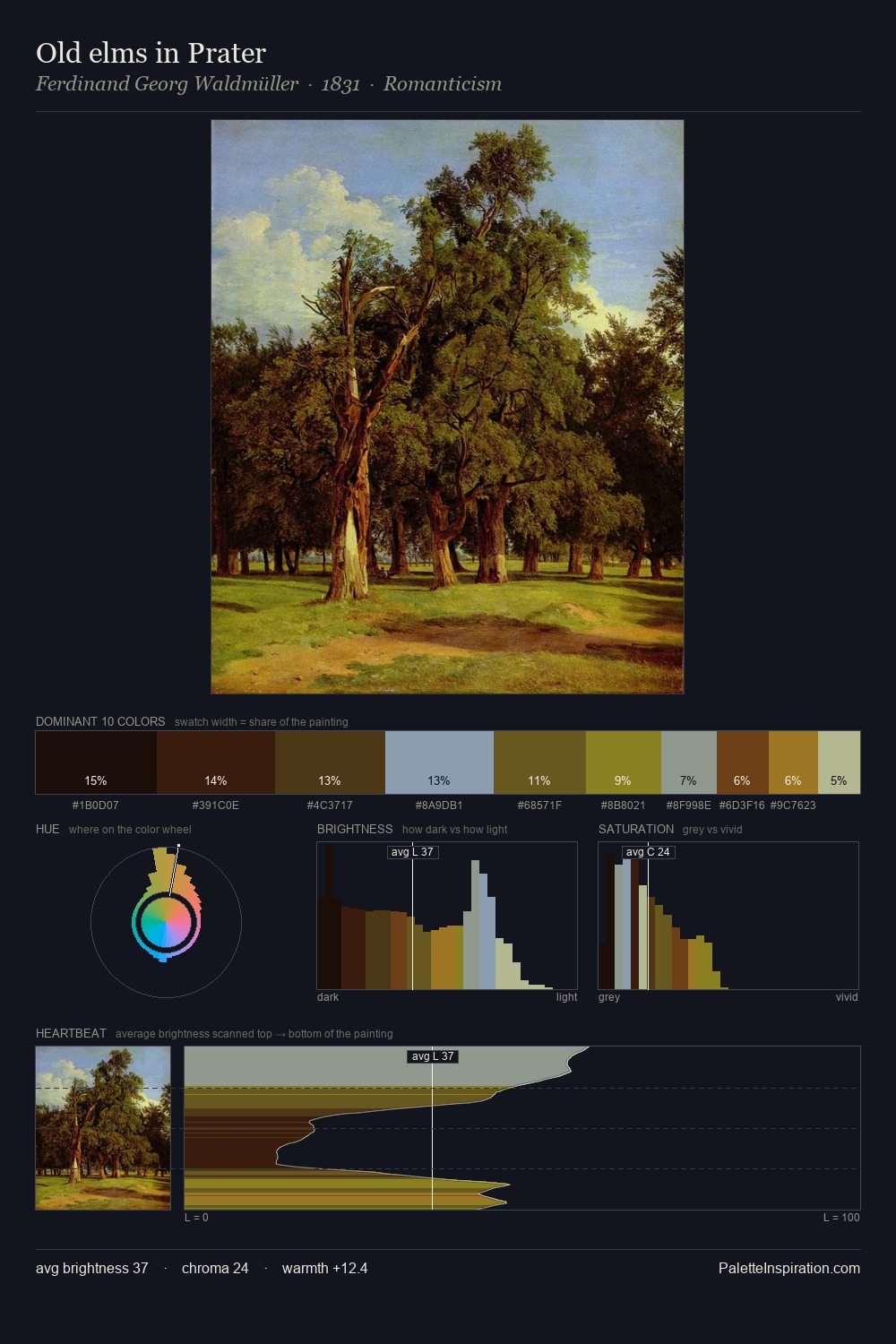Click hex code #8A9DB1

click(439, 806)
